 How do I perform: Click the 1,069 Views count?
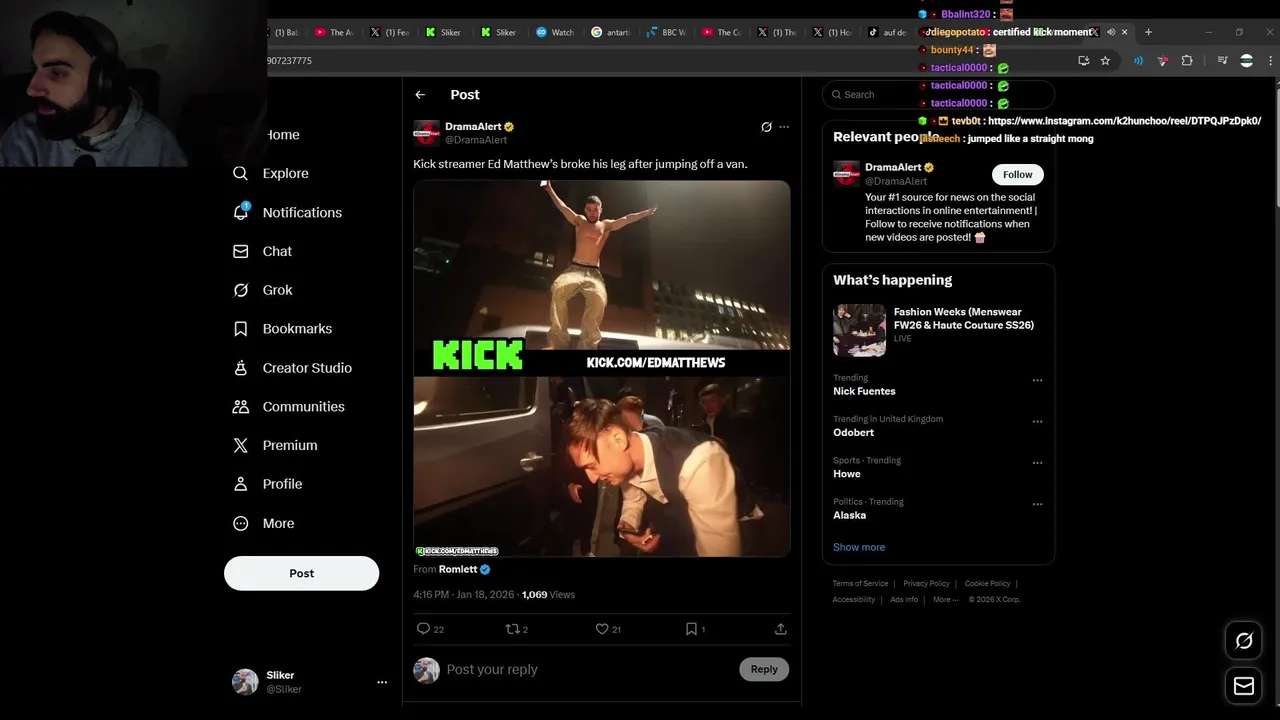pos(548,595)
